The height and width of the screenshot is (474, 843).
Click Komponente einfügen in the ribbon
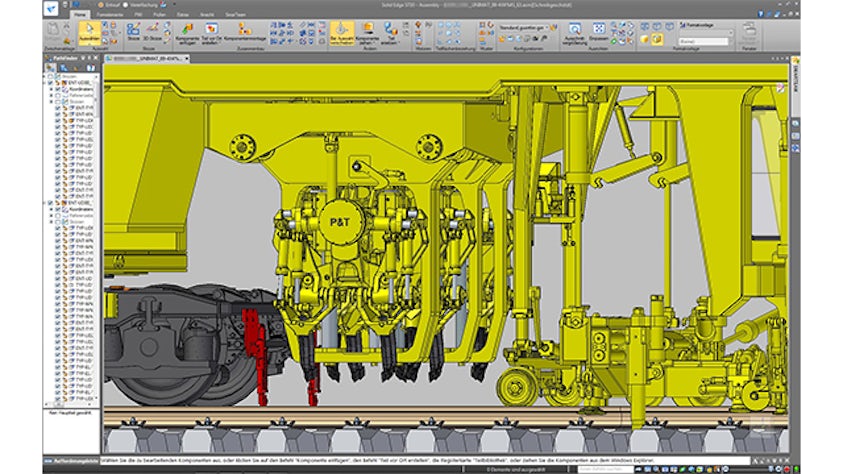pyautogui.click(x=187, y=33)
